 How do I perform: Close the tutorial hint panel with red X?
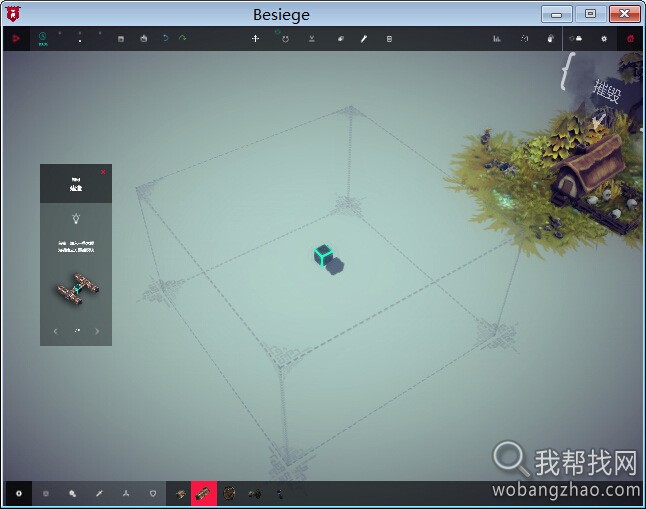click(103, 172)
